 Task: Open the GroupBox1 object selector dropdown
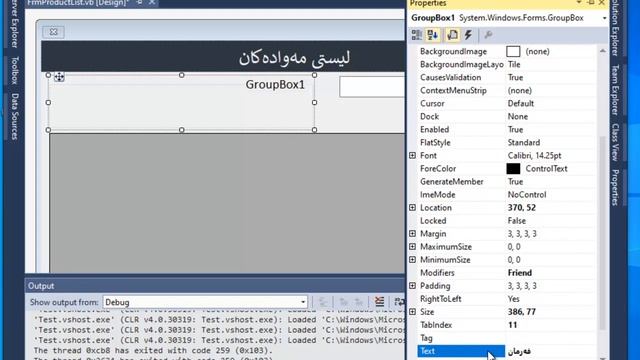(604, 18)
